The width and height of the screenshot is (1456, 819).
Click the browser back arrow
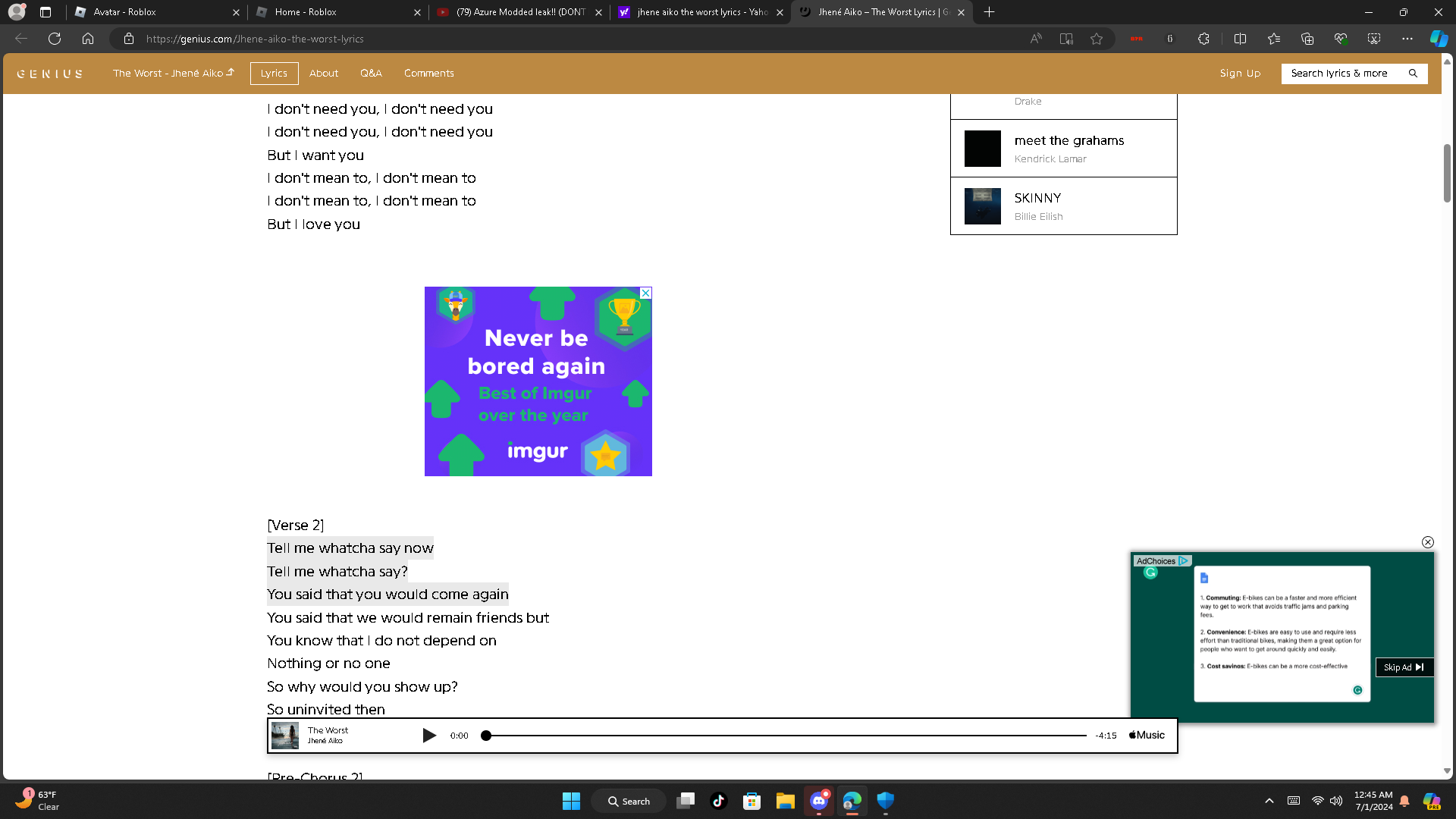pos(21,39)
